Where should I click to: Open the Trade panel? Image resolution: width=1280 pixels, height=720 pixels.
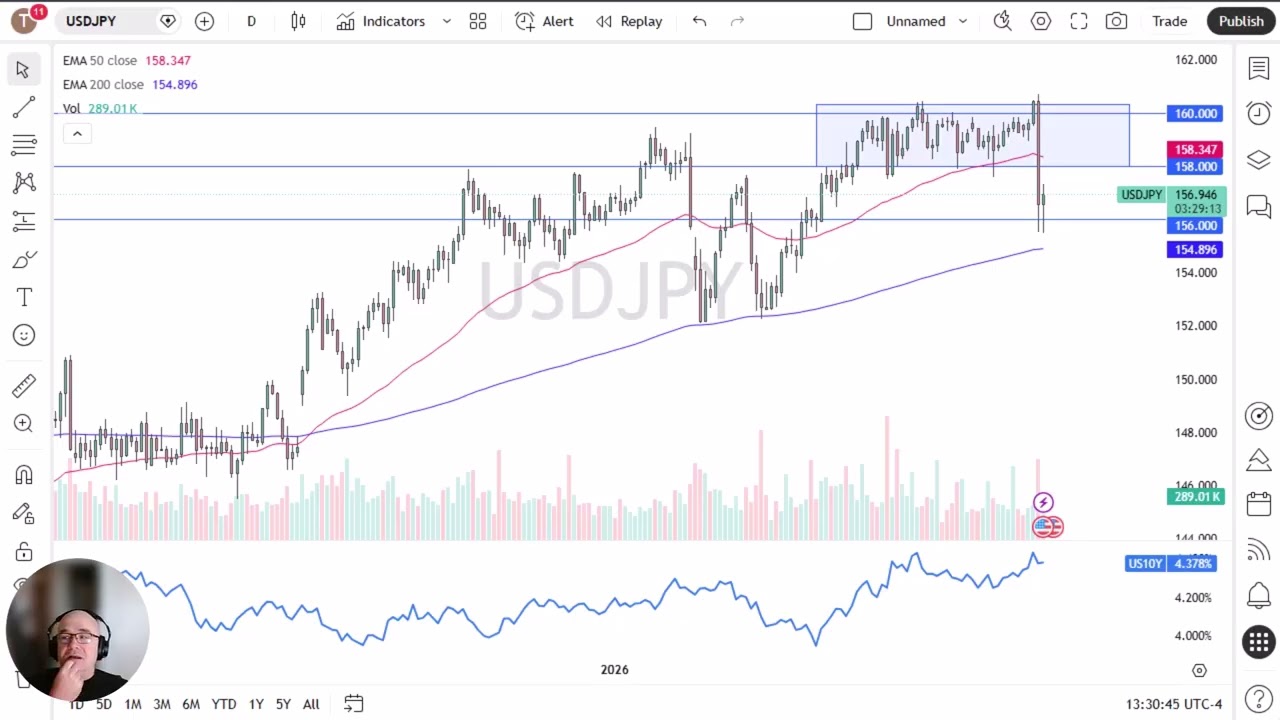(x=1169, y=21)
